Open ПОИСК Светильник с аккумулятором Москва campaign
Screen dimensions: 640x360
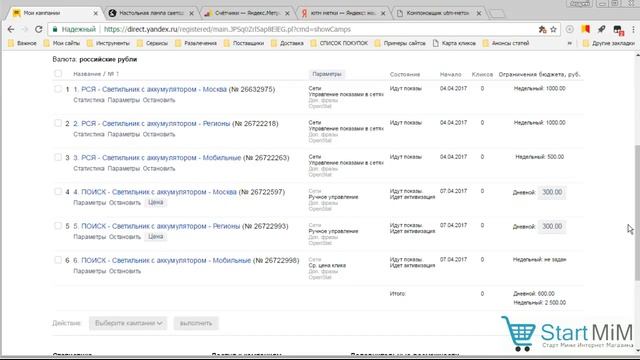159,192
